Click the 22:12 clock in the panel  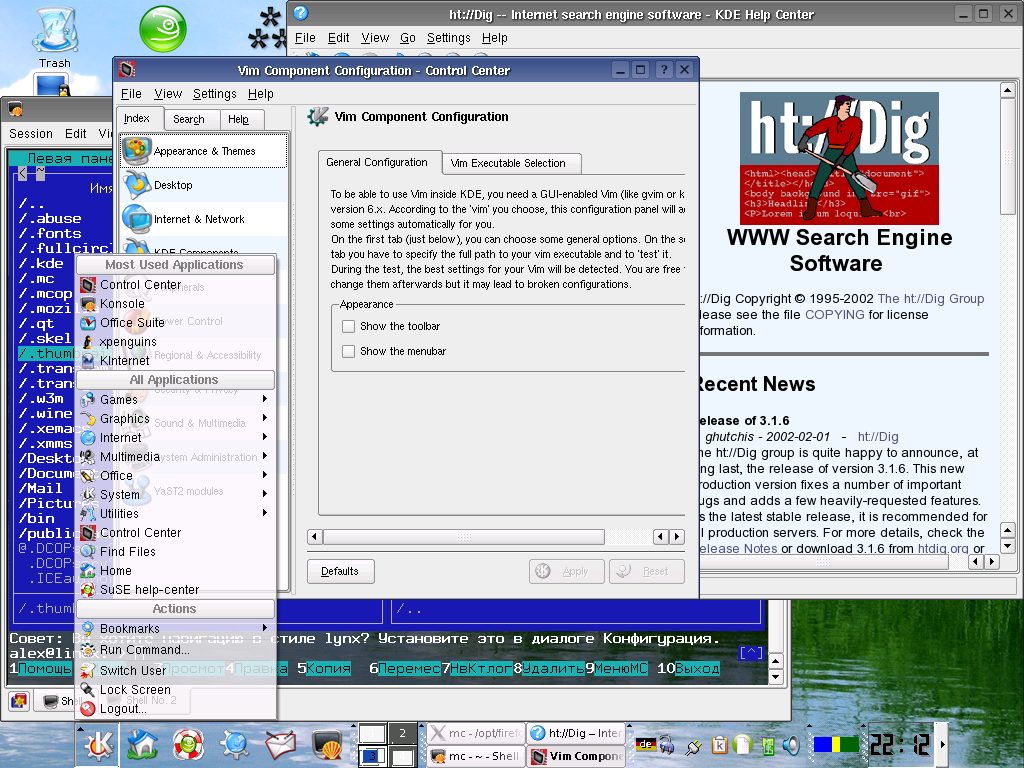click(900, 744)
